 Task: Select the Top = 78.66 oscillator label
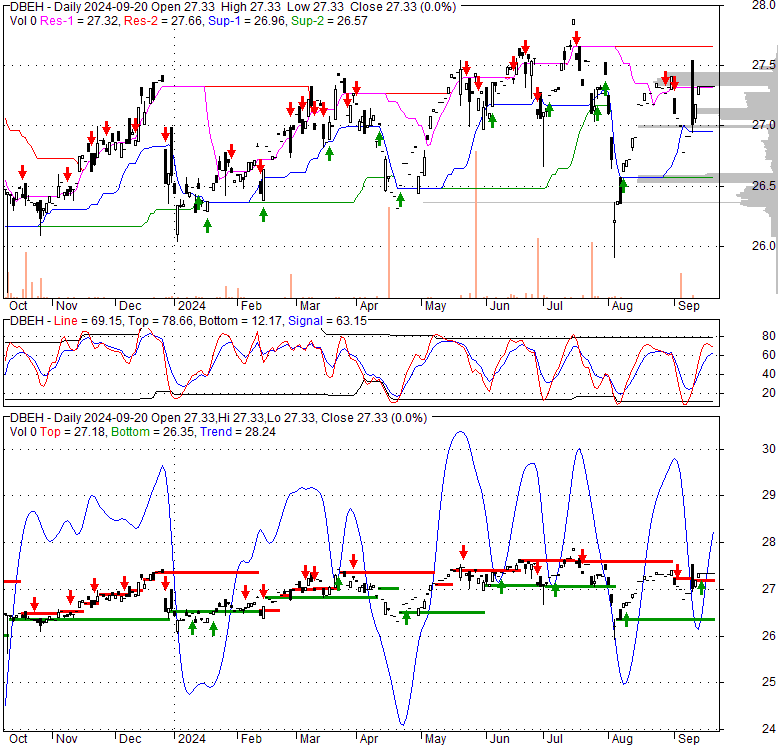[x=160, y=321]
